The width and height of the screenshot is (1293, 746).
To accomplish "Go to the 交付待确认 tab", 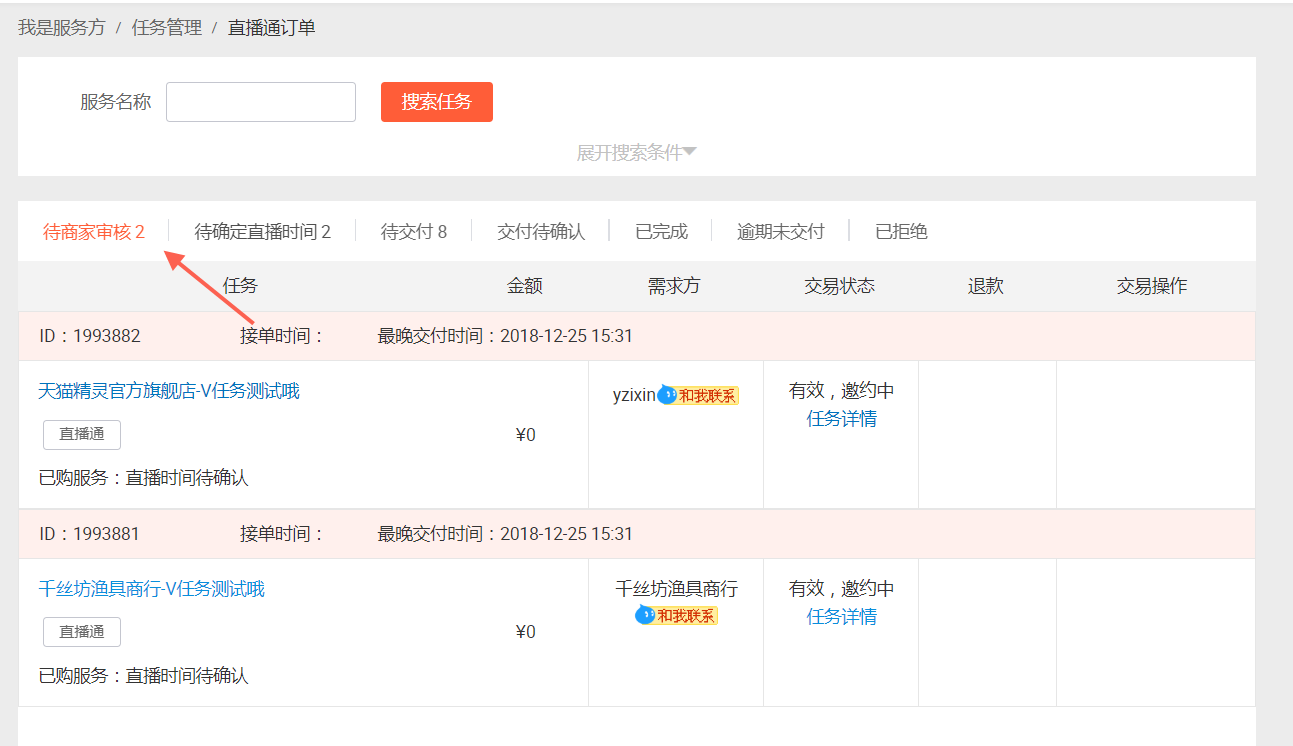I will pyautogui.click(x=540, y=232).
